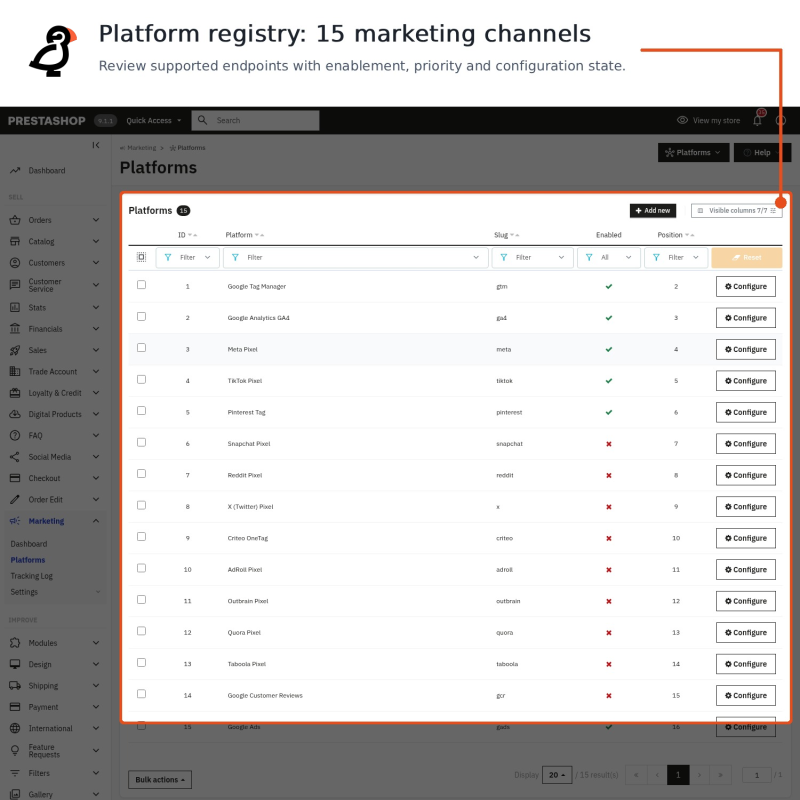Open the Marketing Dashboard submenu item
This screenshot has width=800, height=800.
point(29,544)
